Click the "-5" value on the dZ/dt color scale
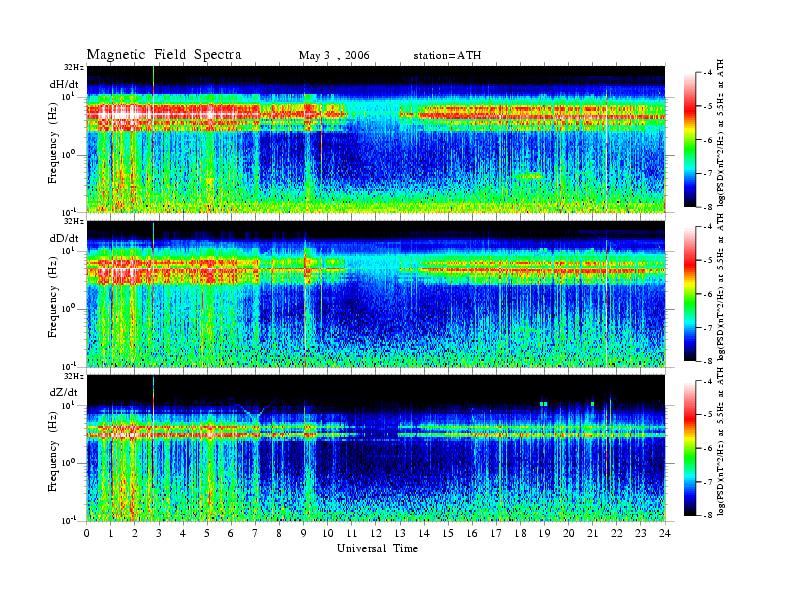792x612 pixels. click(x=708, y=415)
